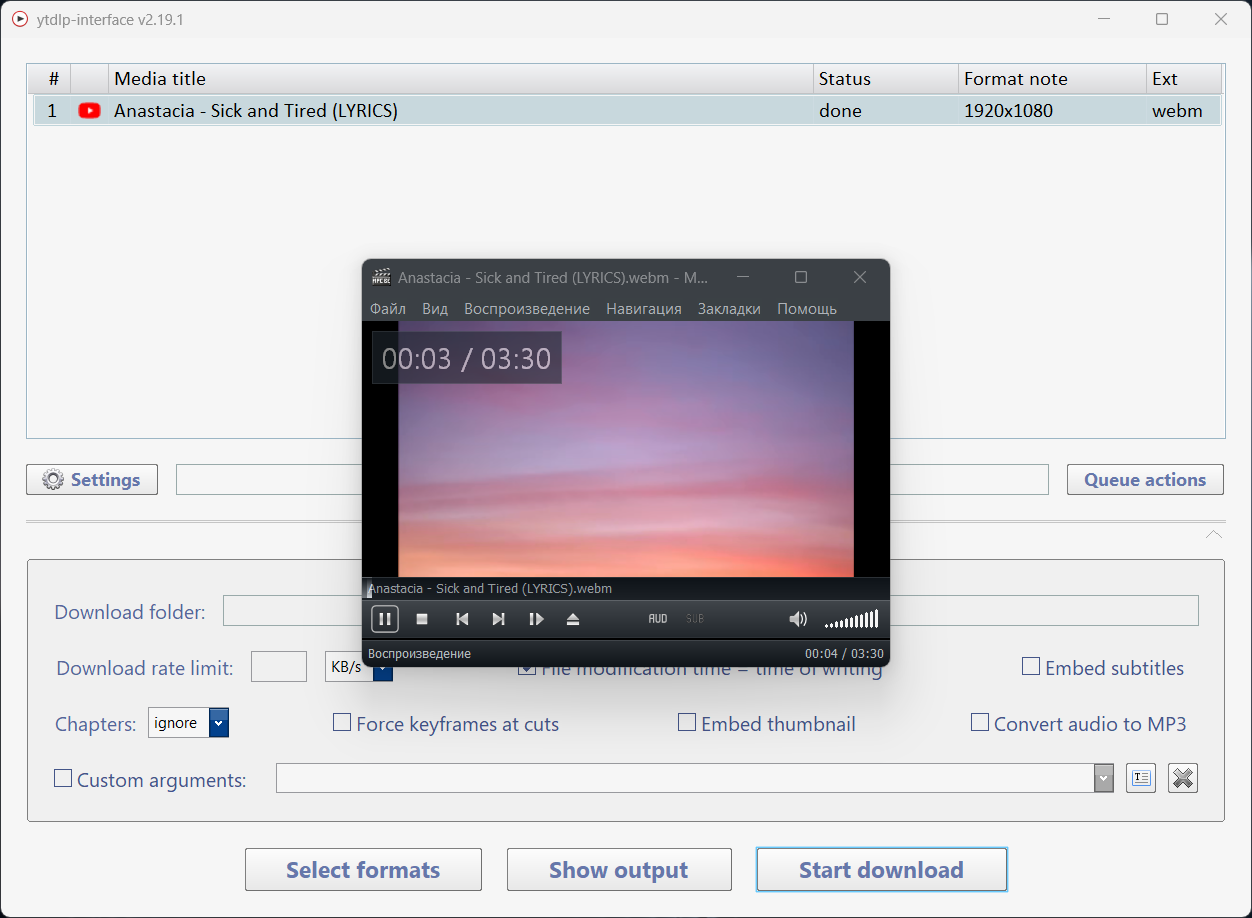
Task: Click the YouTube icon in queue row
Action: point(89,111)
